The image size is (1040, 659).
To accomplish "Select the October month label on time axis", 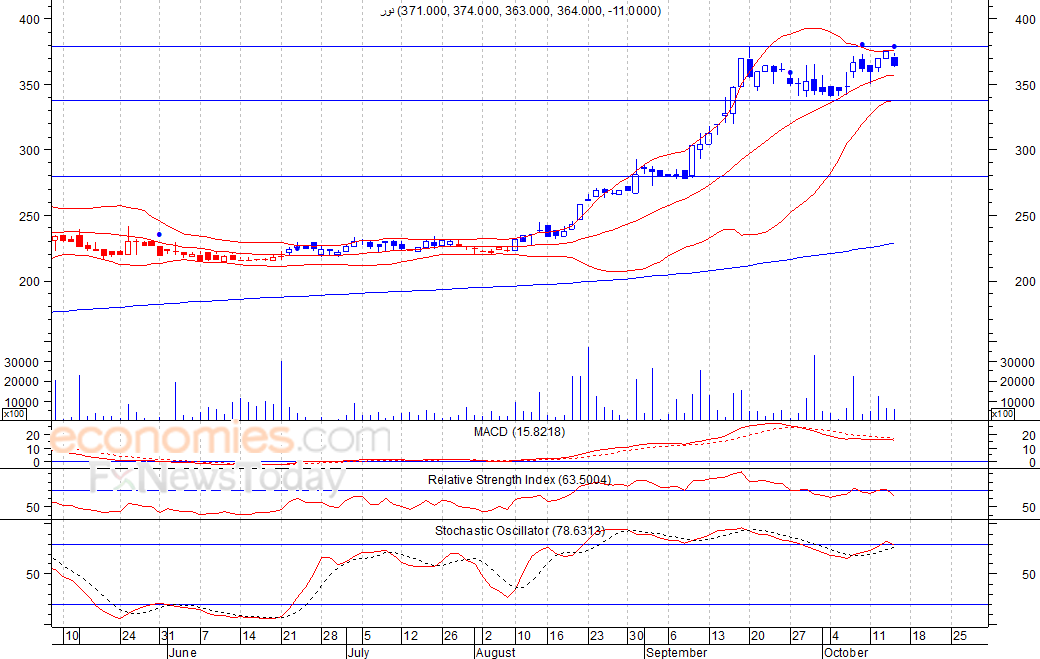I will (x=846, y=652).
